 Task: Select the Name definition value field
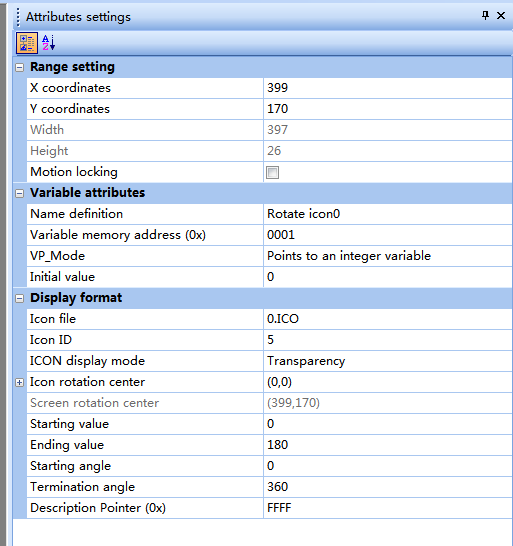388,214
